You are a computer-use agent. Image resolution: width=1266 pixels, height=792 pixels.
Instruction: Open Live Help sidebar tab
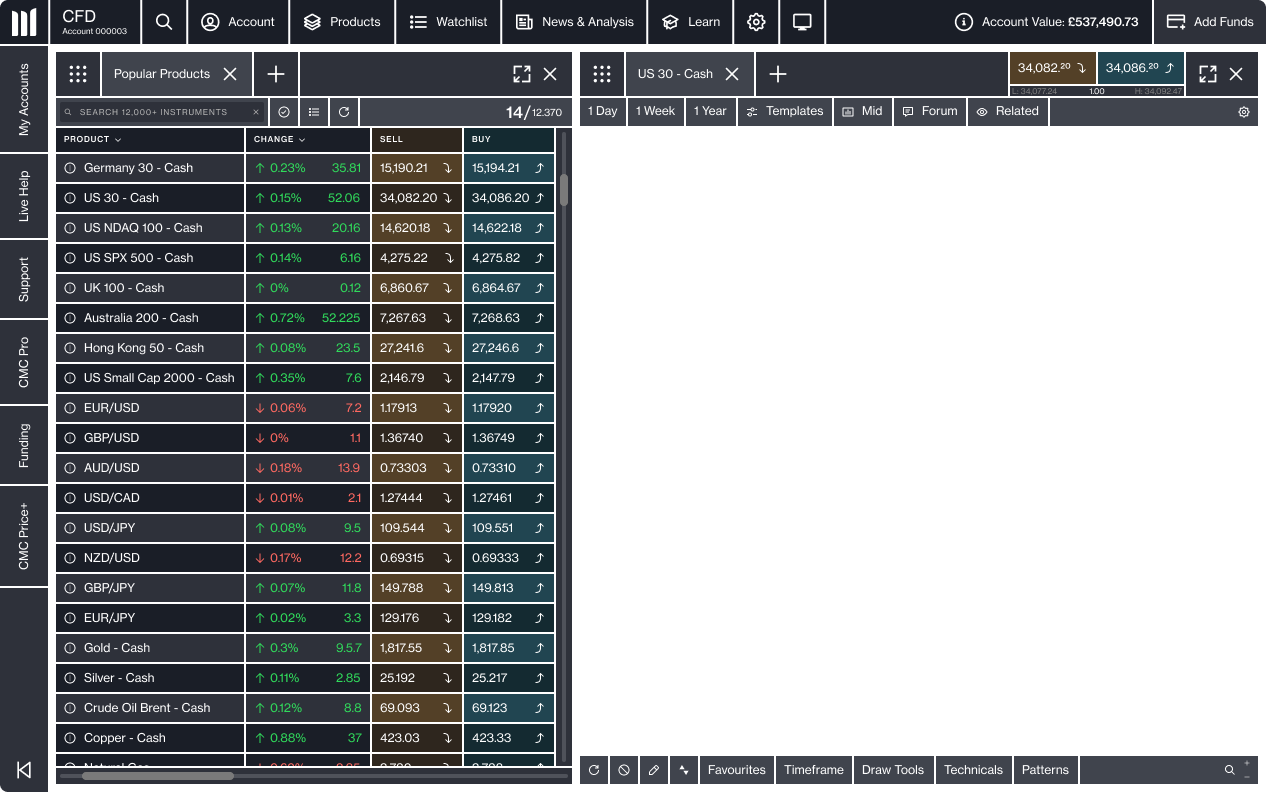click(24, 196)
